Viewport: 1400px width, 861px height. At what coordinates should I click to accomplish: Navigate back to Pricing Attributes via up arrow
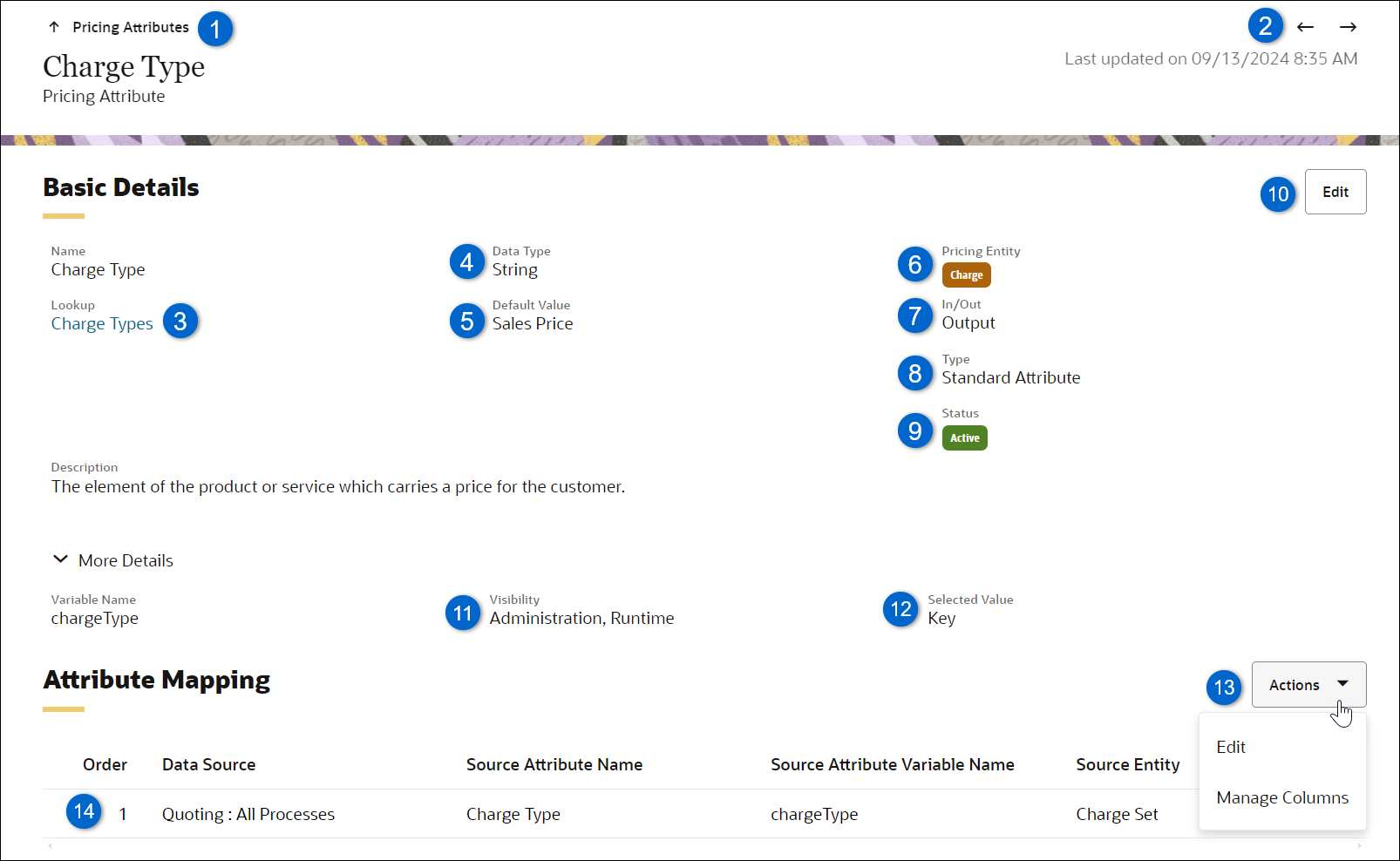click(x=54, y=26)
